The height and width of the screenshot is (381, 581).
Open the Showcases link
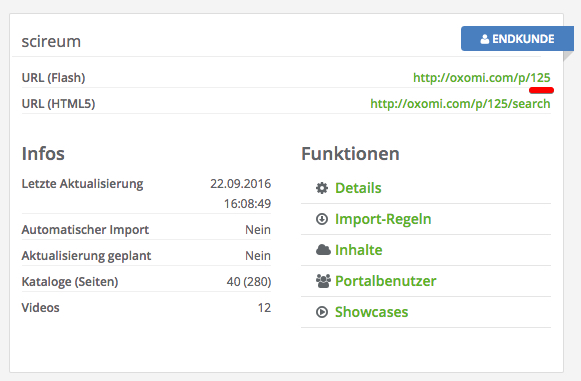pyautogui.click(x=372, y=312)
